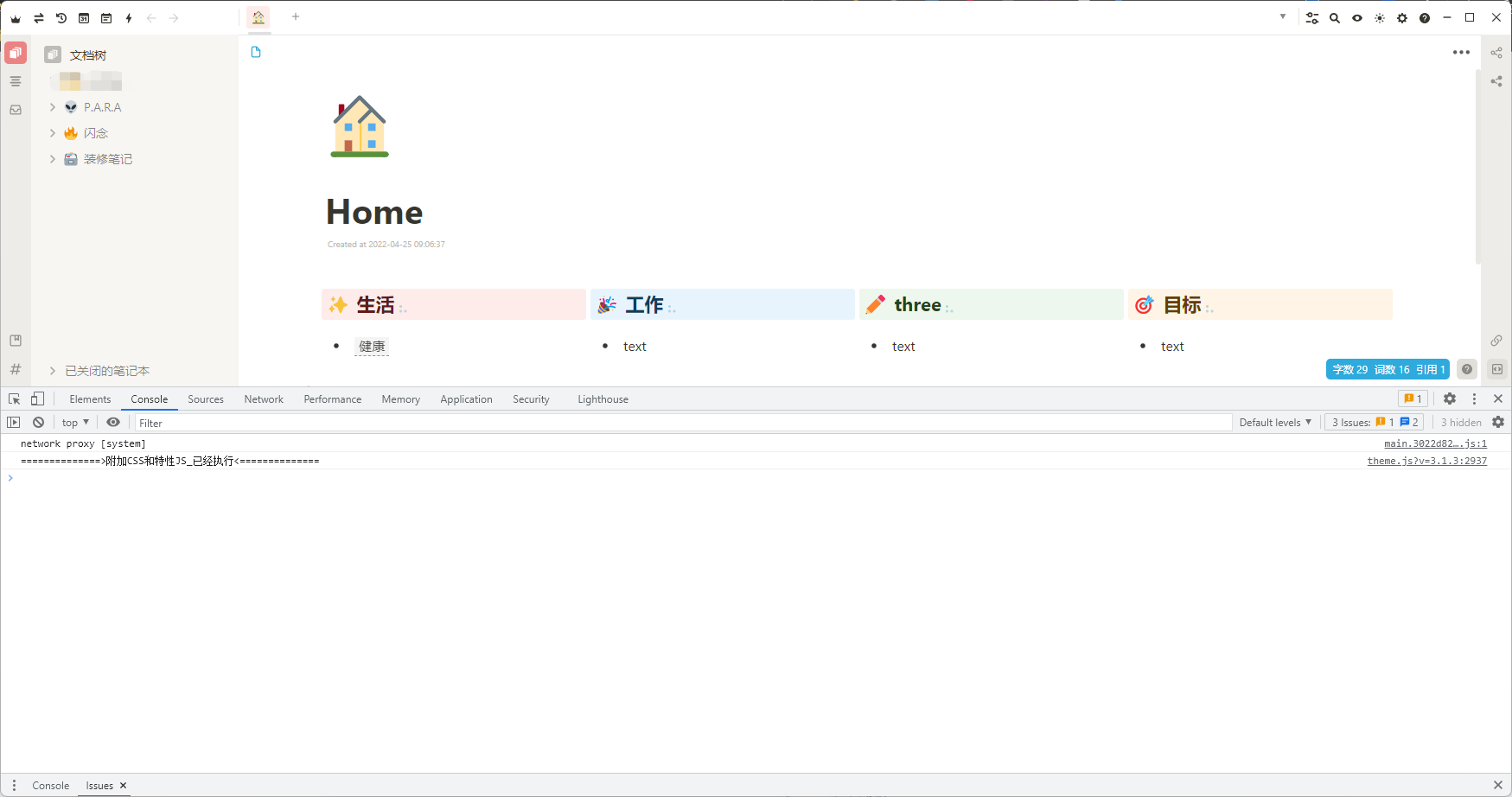
Task: Click the 3 Issues button
Action: point(1375,423)
